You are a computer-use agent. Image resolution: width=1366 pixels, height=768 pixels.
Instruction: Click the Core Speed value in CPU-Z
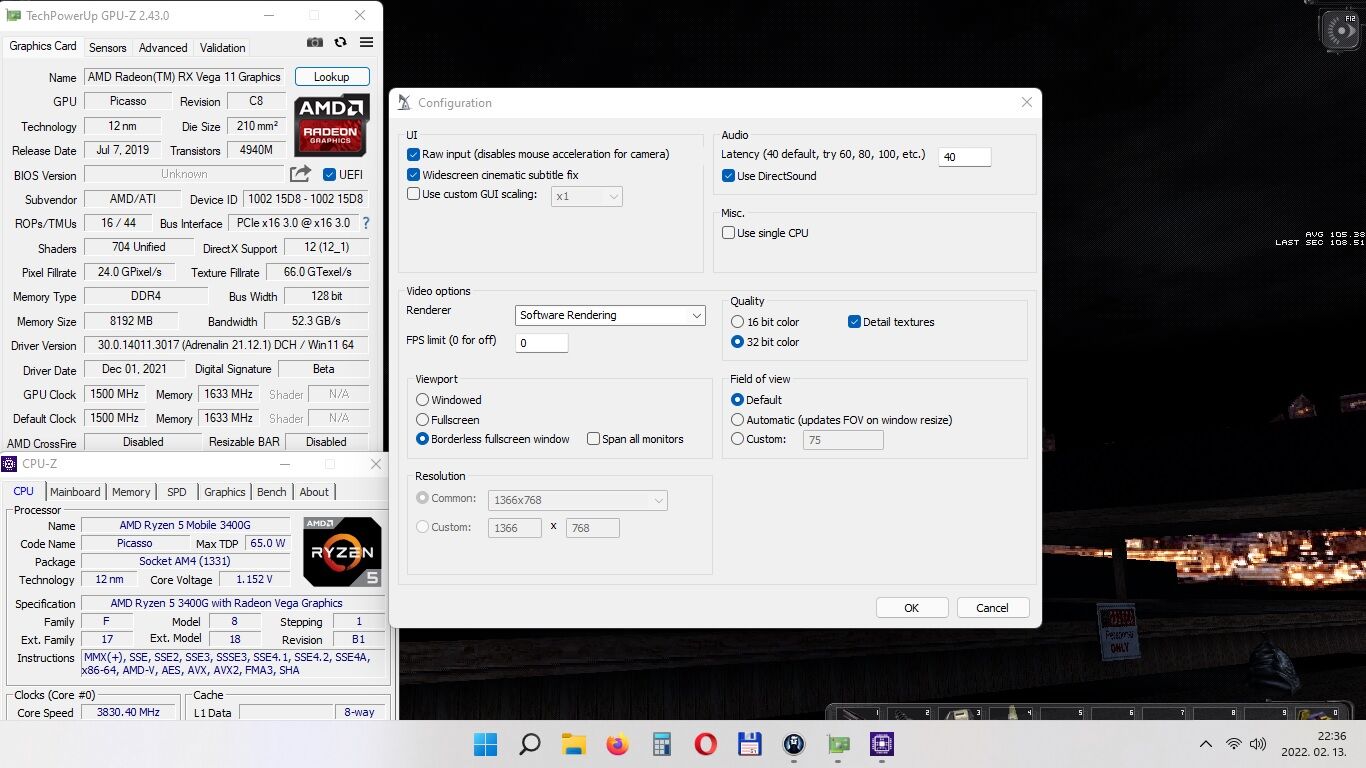point(128,712)
